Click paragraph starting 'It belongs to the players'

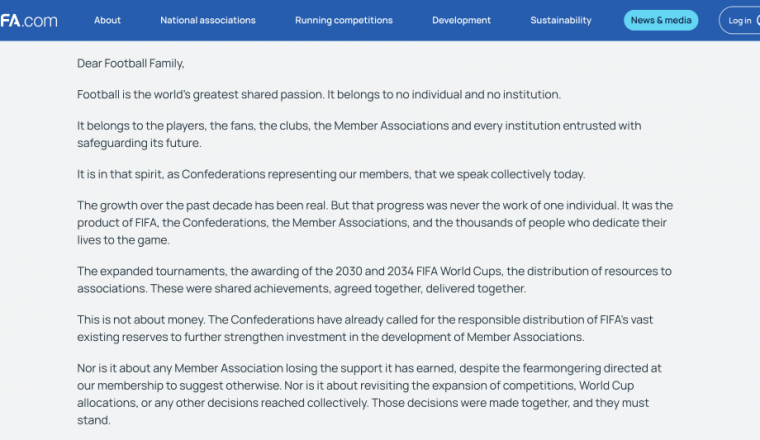(359, 134)
